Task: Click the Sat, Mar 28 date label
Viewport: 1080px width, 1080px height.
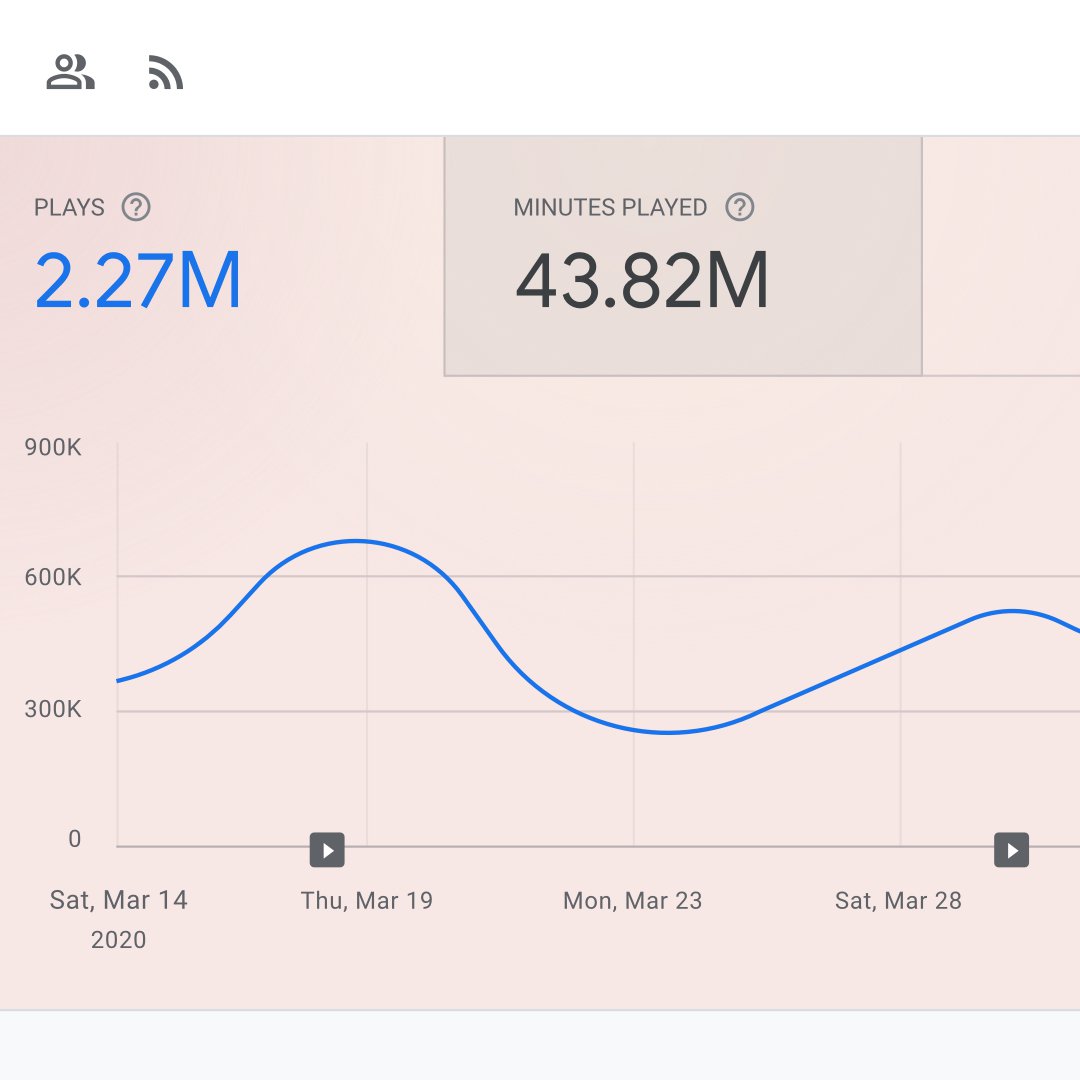Action: pos(898,900)
